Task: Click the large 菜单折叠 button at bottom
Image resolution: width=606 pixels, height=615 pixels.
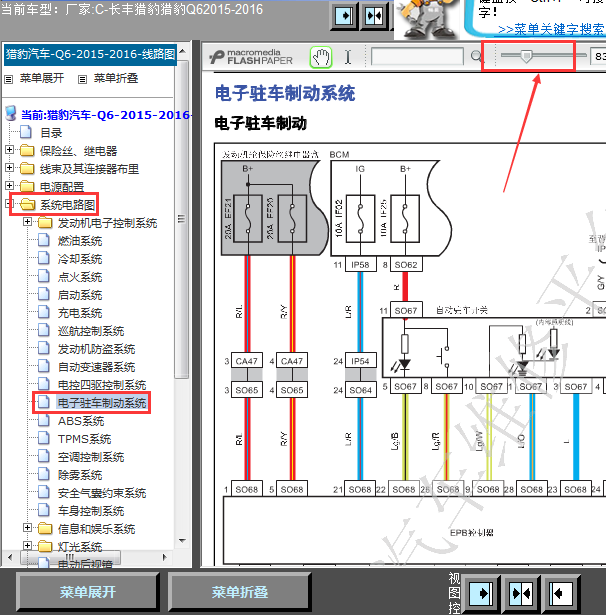Action: coord(240,592)
